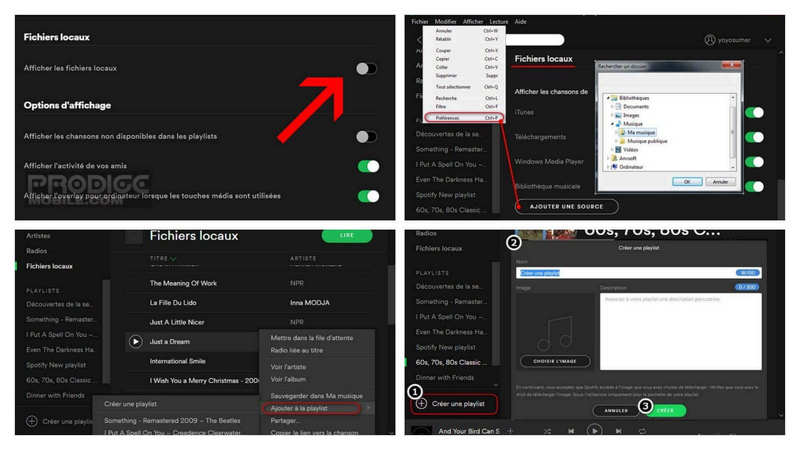Click the folder dialog tree scrollbar

pos(733,132)
